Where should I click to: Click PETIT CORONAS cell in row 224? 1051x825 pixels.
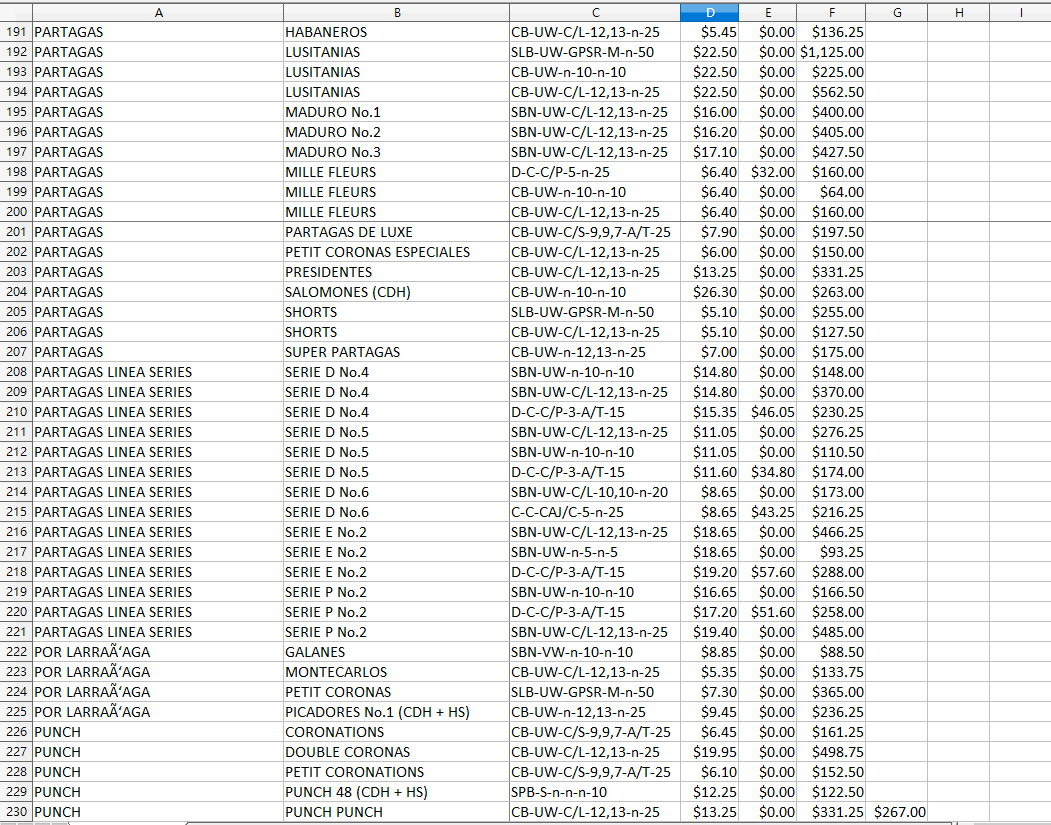click(x=397, y=692)
